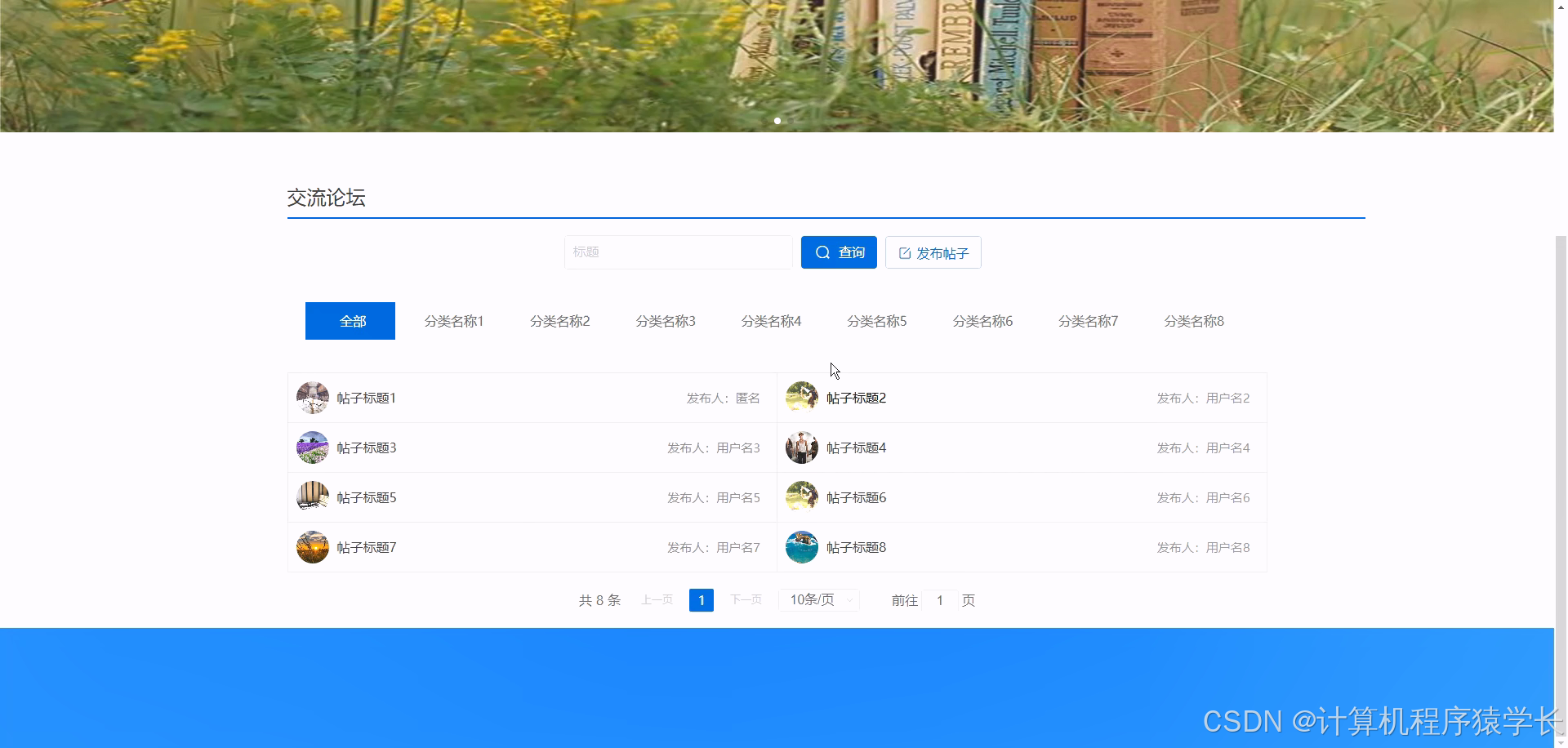
Task: Click the 发布帖子 button
Action: 933,252
